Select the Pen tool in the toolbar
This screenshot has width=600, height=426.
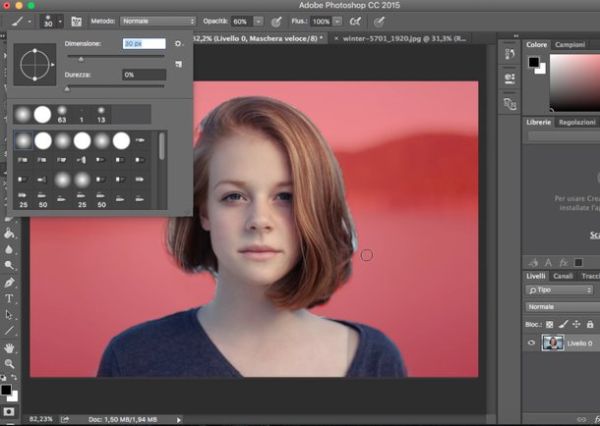click(9, 282)
